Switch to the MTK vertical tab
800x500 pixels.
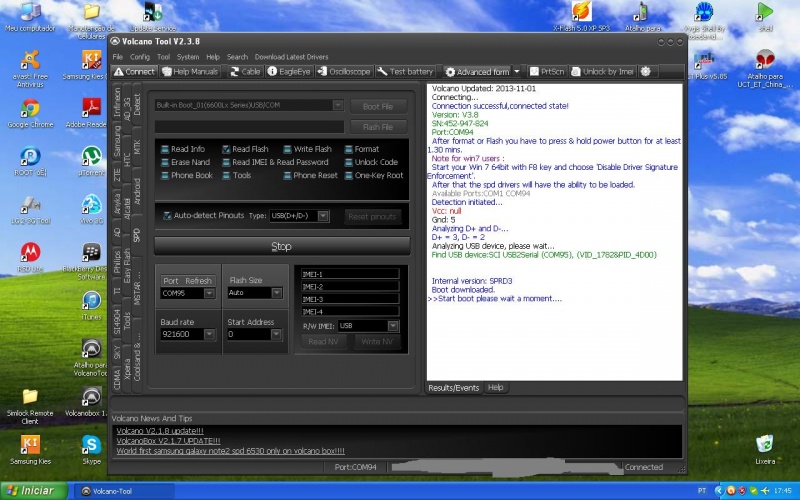137,147
